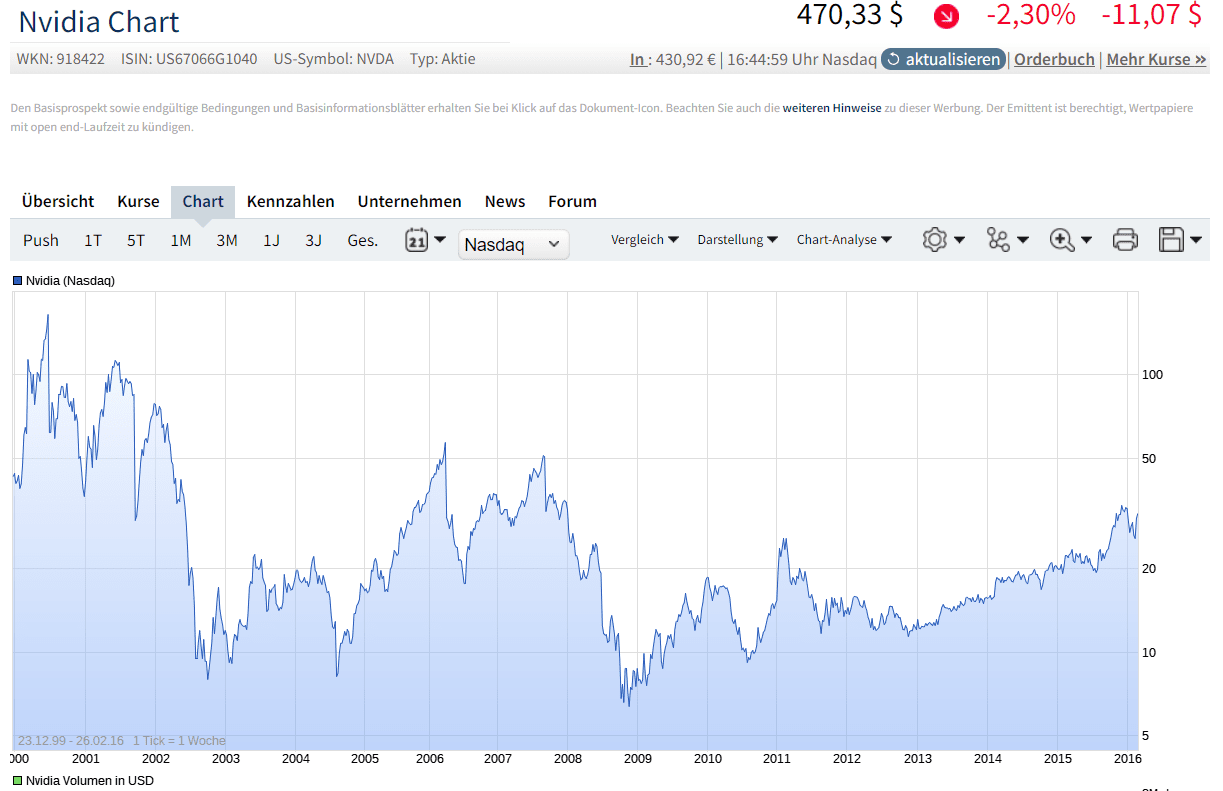This screenshot has width=1223, height=791.
Task: Expand the Darstellung dropdown
Action: [x=738, y=240]
